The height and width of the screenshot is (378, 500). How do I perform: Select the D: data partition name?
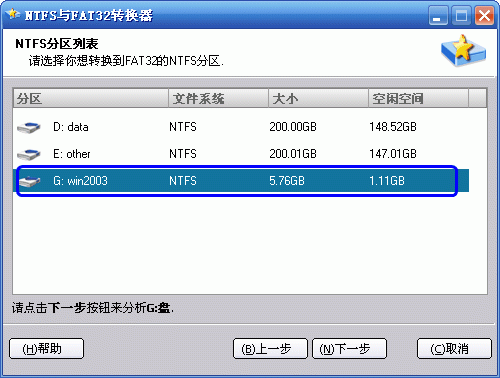click(71, 127)
